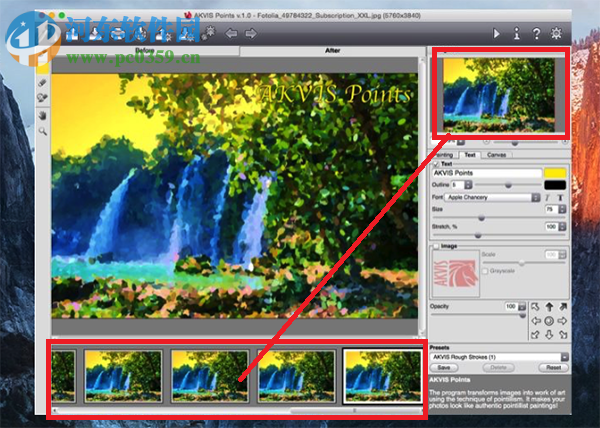This screenshot has height=428, width=600.
Task: Position watermark at right arrow
Action: (562, 321)
